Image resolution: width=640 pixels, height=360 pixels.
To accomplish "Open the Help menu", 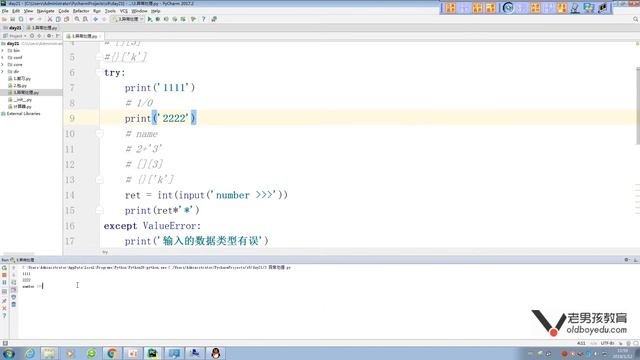I will [156, 11].
